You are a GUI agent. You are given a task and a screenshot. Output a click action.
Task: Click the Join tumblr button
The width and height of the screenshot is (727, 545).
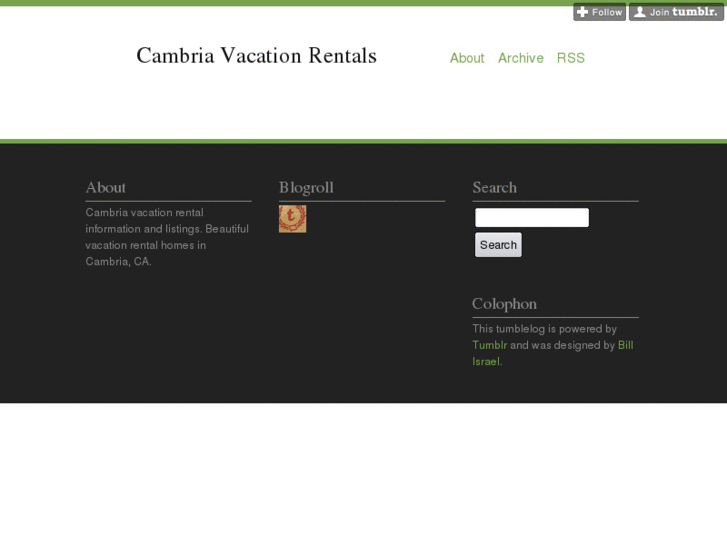click(x=676, y=12)
